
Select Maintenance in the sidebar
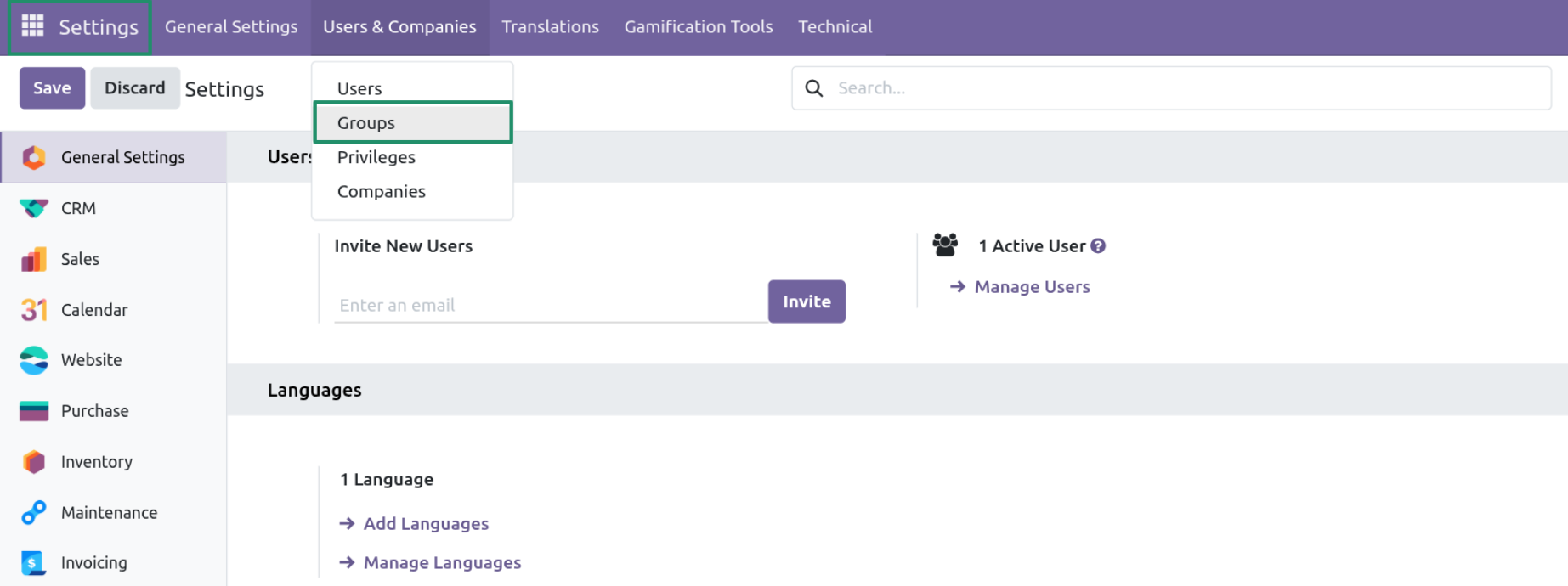114,513
